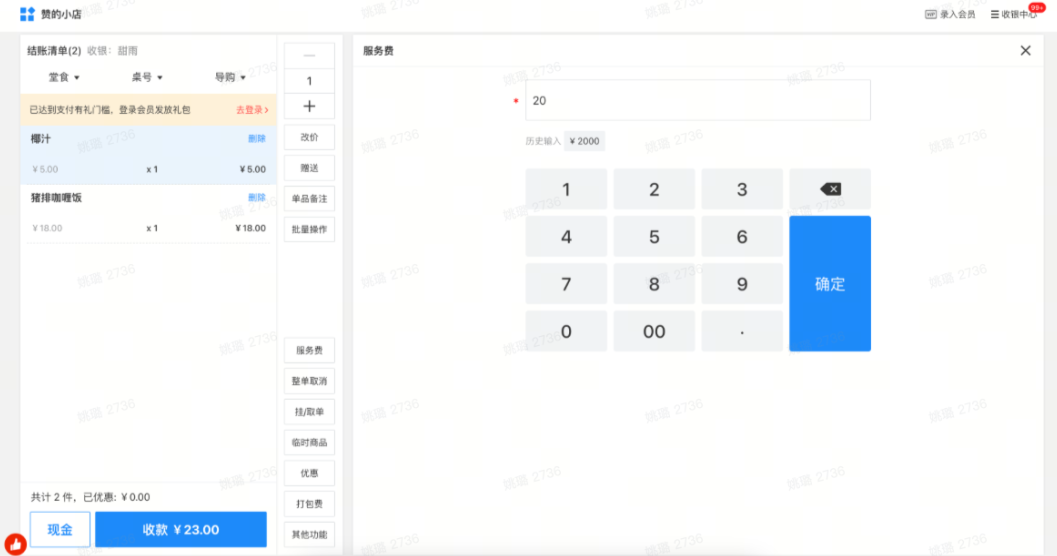The height and width of the screenshot is (556, 1057).
Task: Tap keypad digit 7
Action: click(x=566, y=284)
